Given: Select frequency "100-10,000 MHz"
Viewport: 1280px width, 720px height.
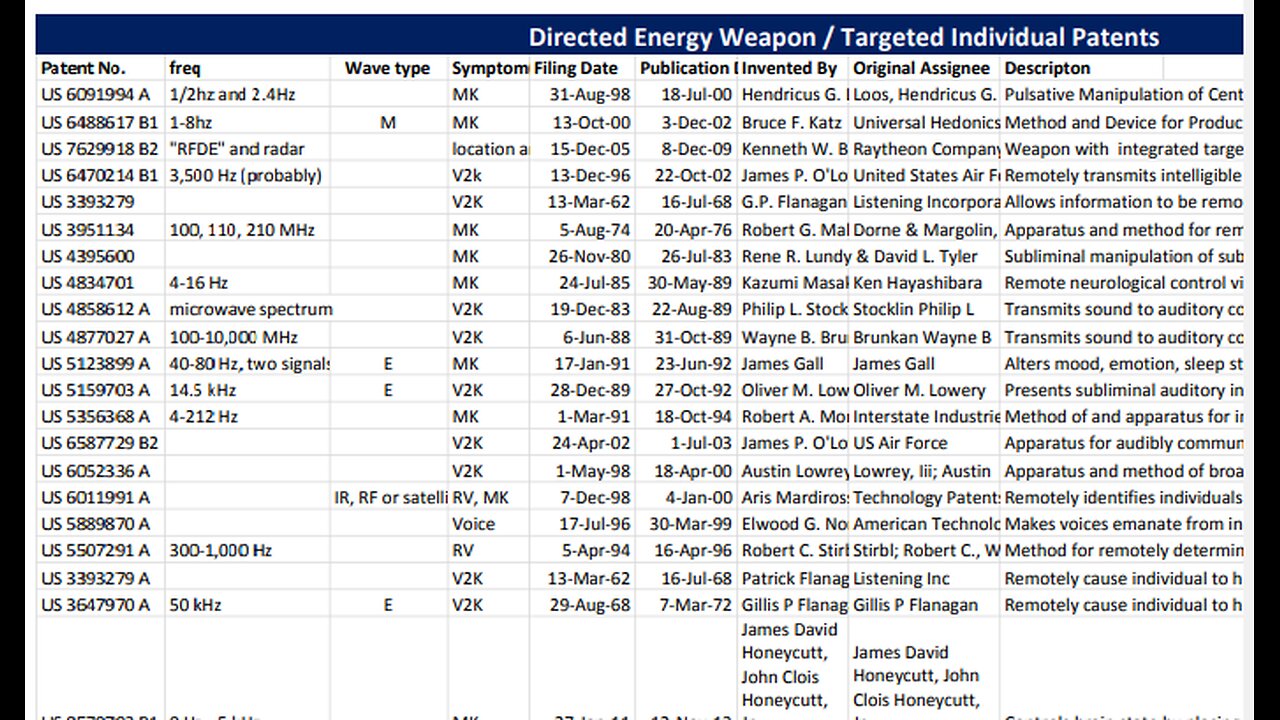Looking at the screenshot, I should coord(233,337).
